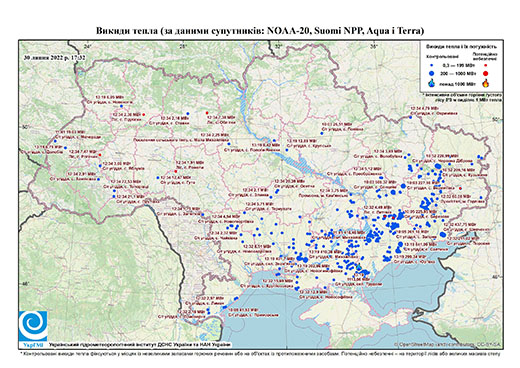Screen dimensions: 520x368
Task: Click the blue marker near с. Окремівка label
Action: [411, 117]
